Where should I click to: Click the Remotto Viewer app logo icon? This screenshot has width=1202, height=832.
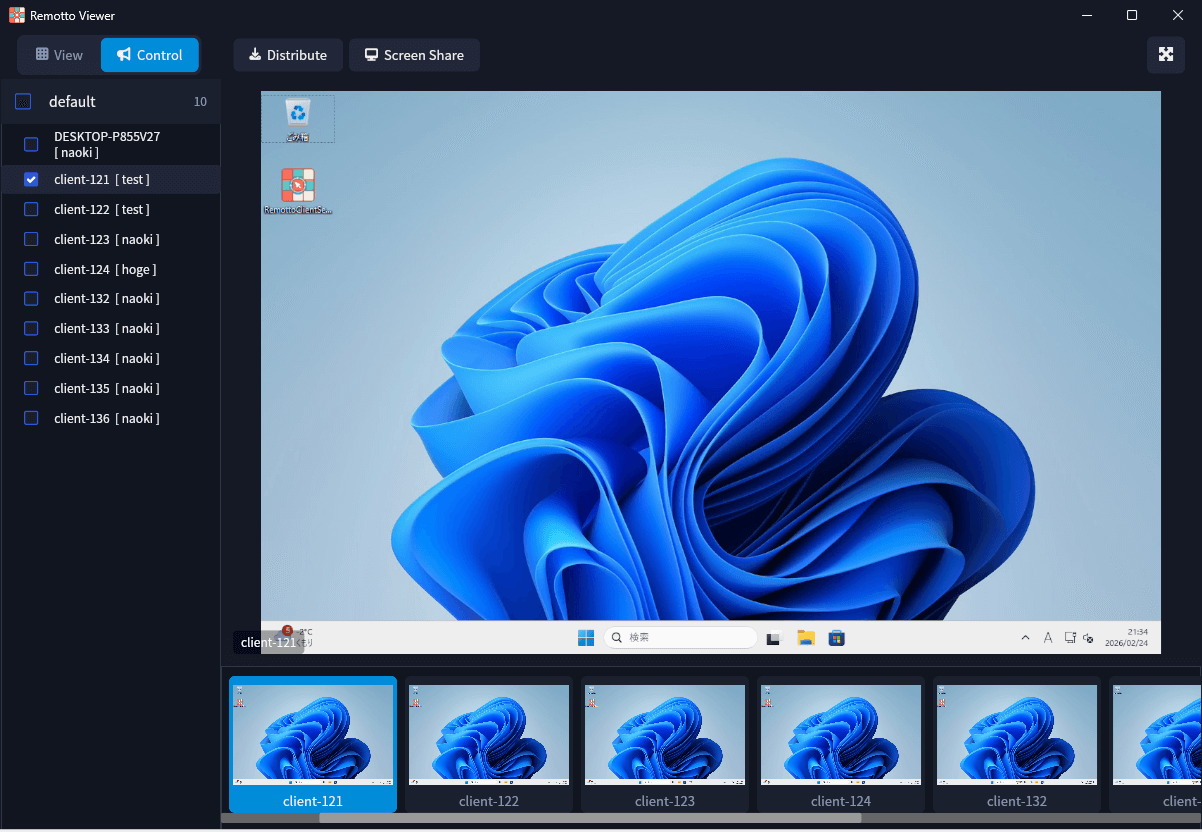(16, 15)
